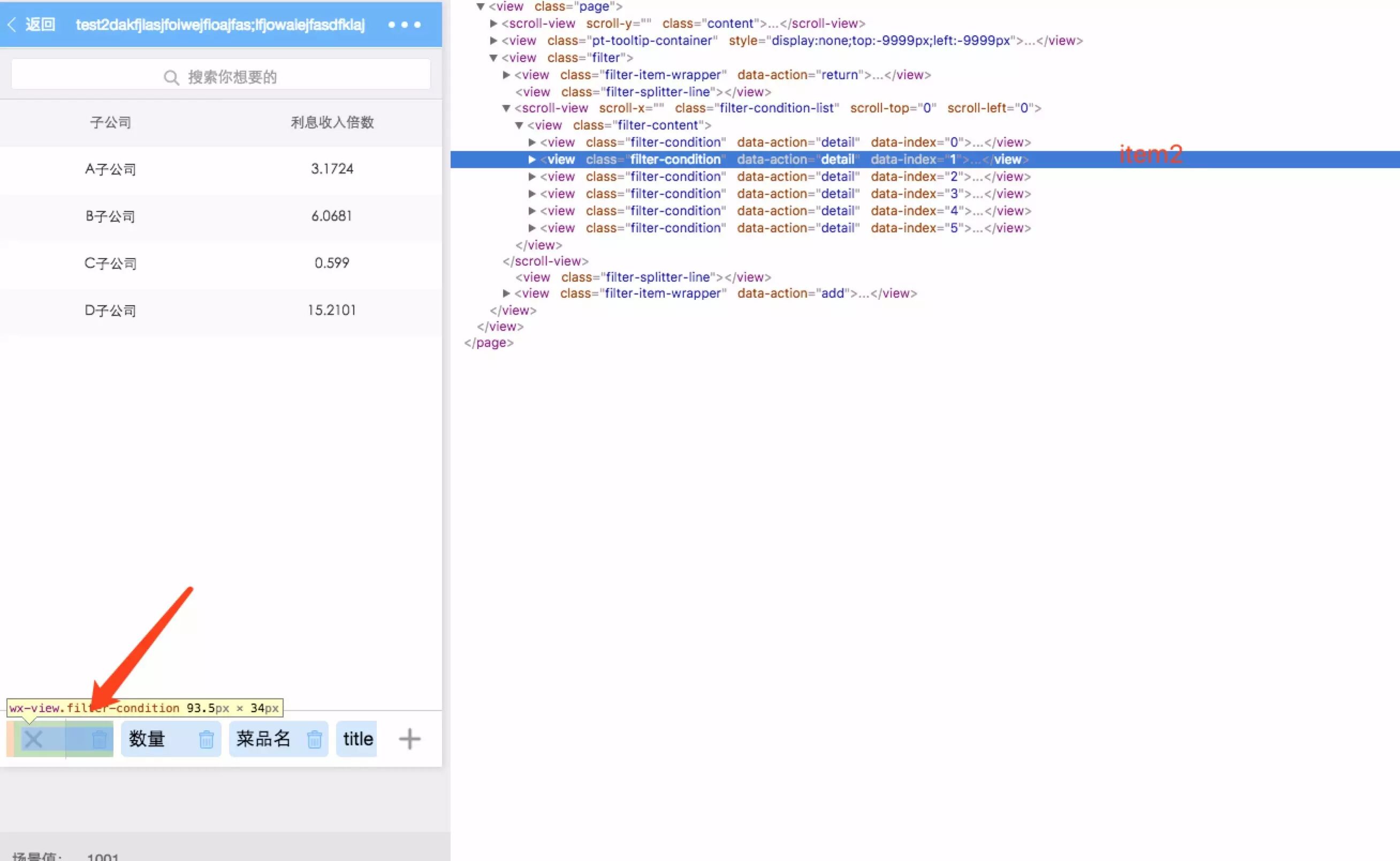Click the X icon in filter bar
This screenshot has height=861, width=1400.
(x=33, y=739)
